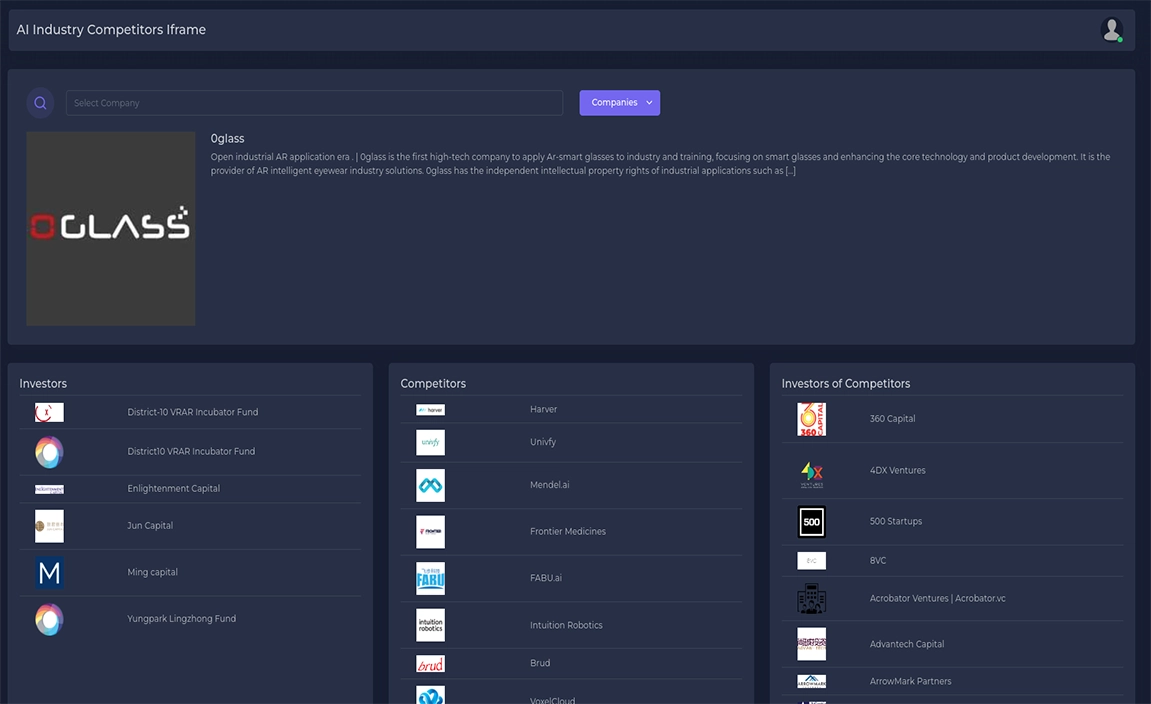Screen dimensions: 1151x704
Task: Click the 360 Capital logo icon
Action: pos(811,419)
